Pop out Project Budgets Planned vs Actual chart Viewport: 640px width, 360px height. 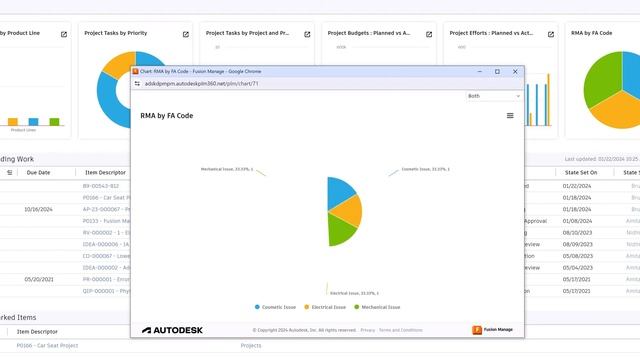coord(429,34)
